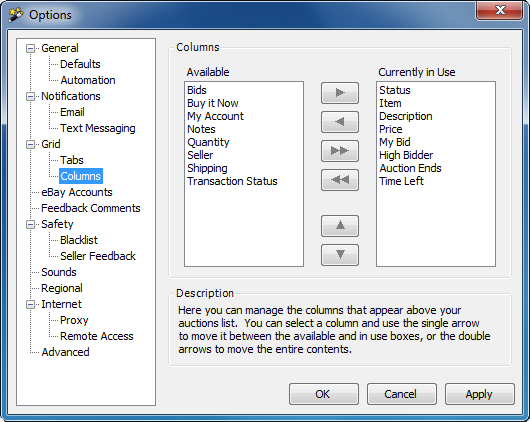
Task: Close the Options dialog
Action: pos(500,10)
